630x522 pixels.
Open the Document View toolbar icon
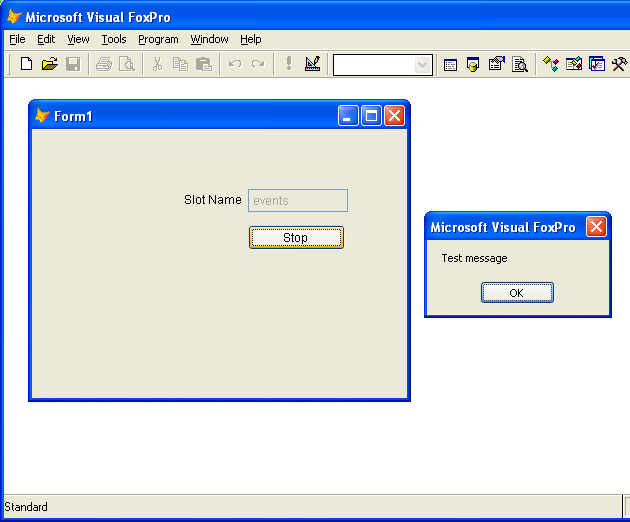pos(520,64)
